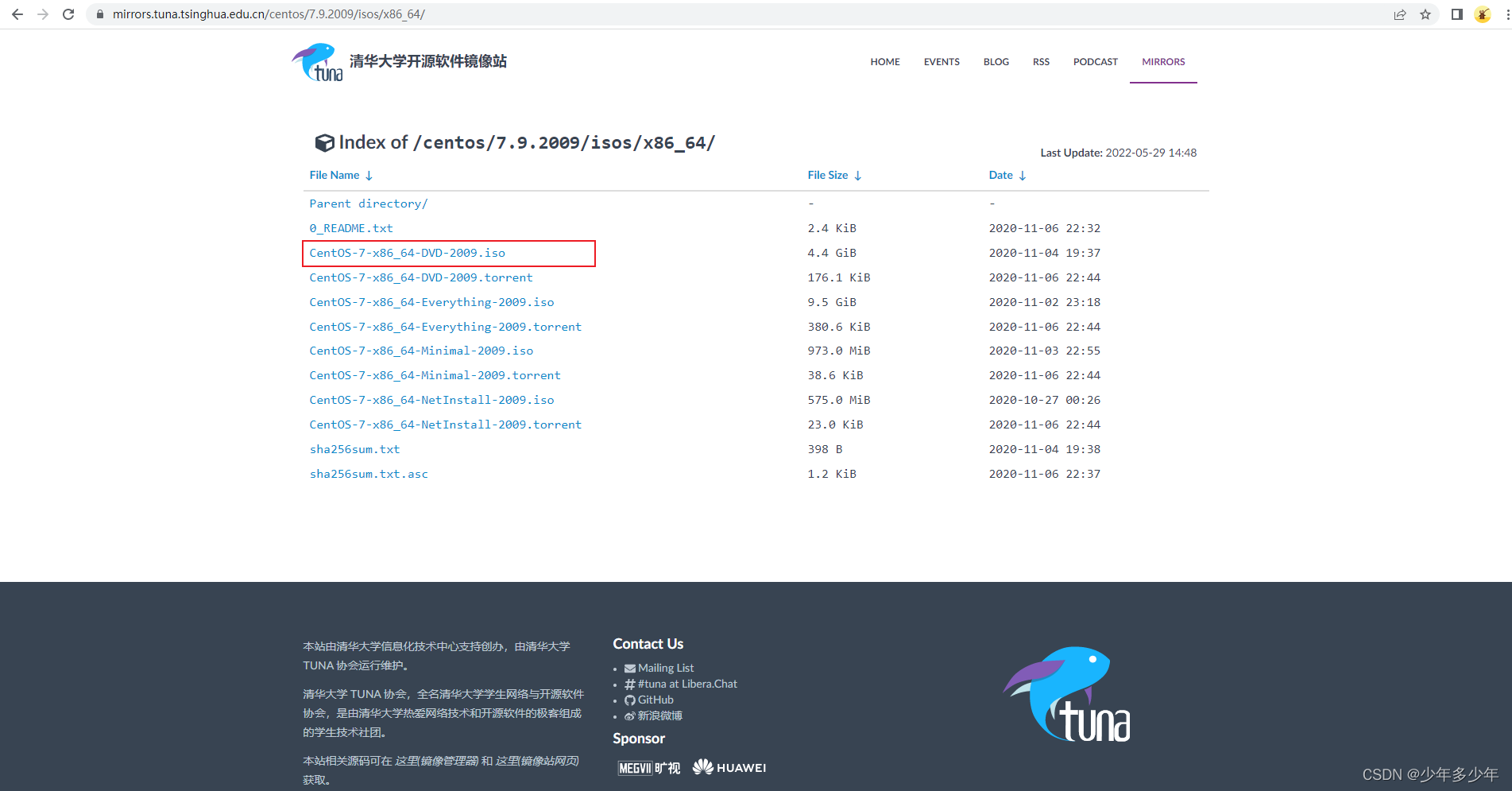Click the Sponsor heading
This screenshot has height=791, width=1512.
pos(639,739)
